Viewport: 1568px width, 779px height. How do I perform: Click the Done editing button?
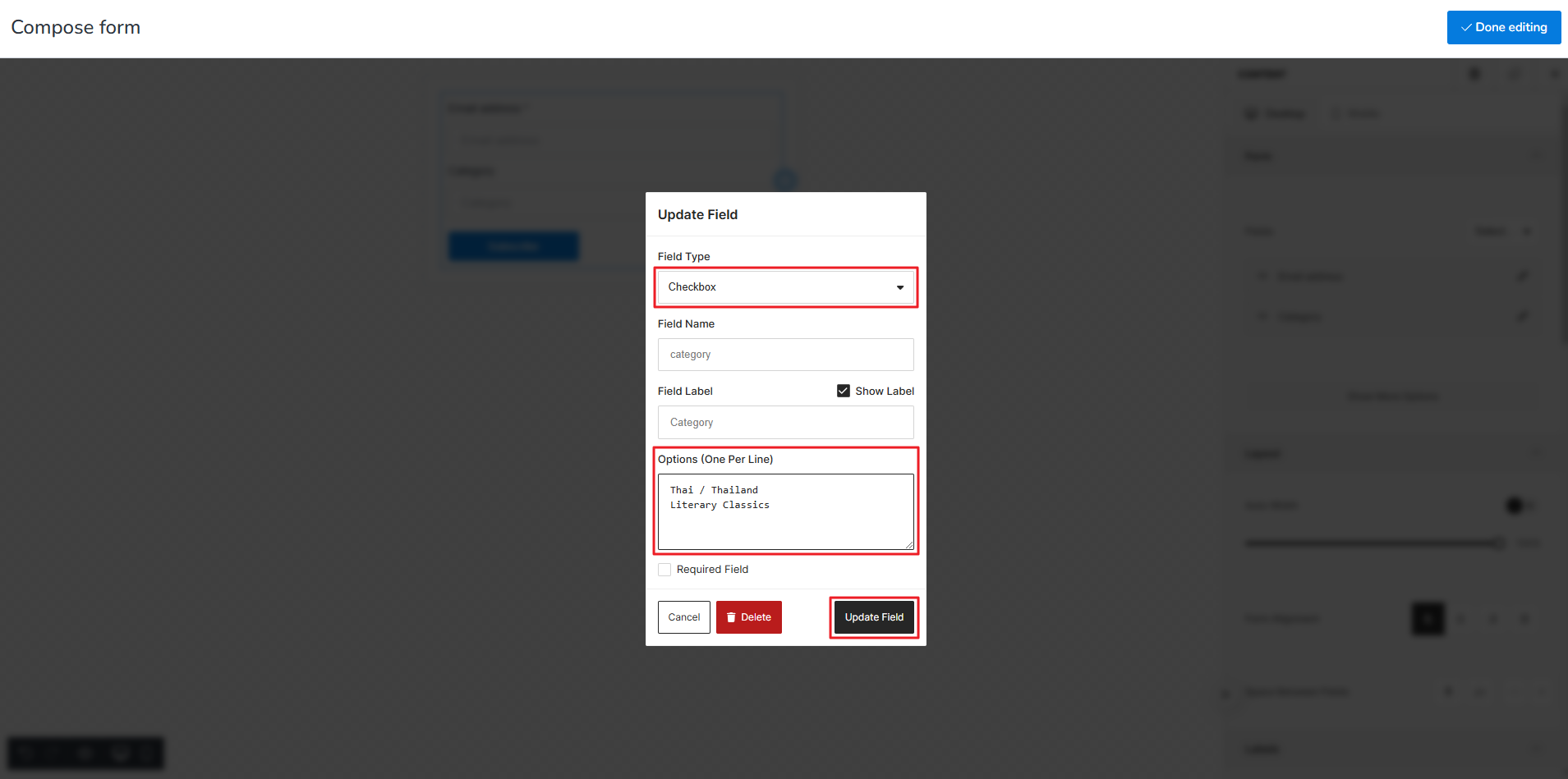click(1503, 27)
